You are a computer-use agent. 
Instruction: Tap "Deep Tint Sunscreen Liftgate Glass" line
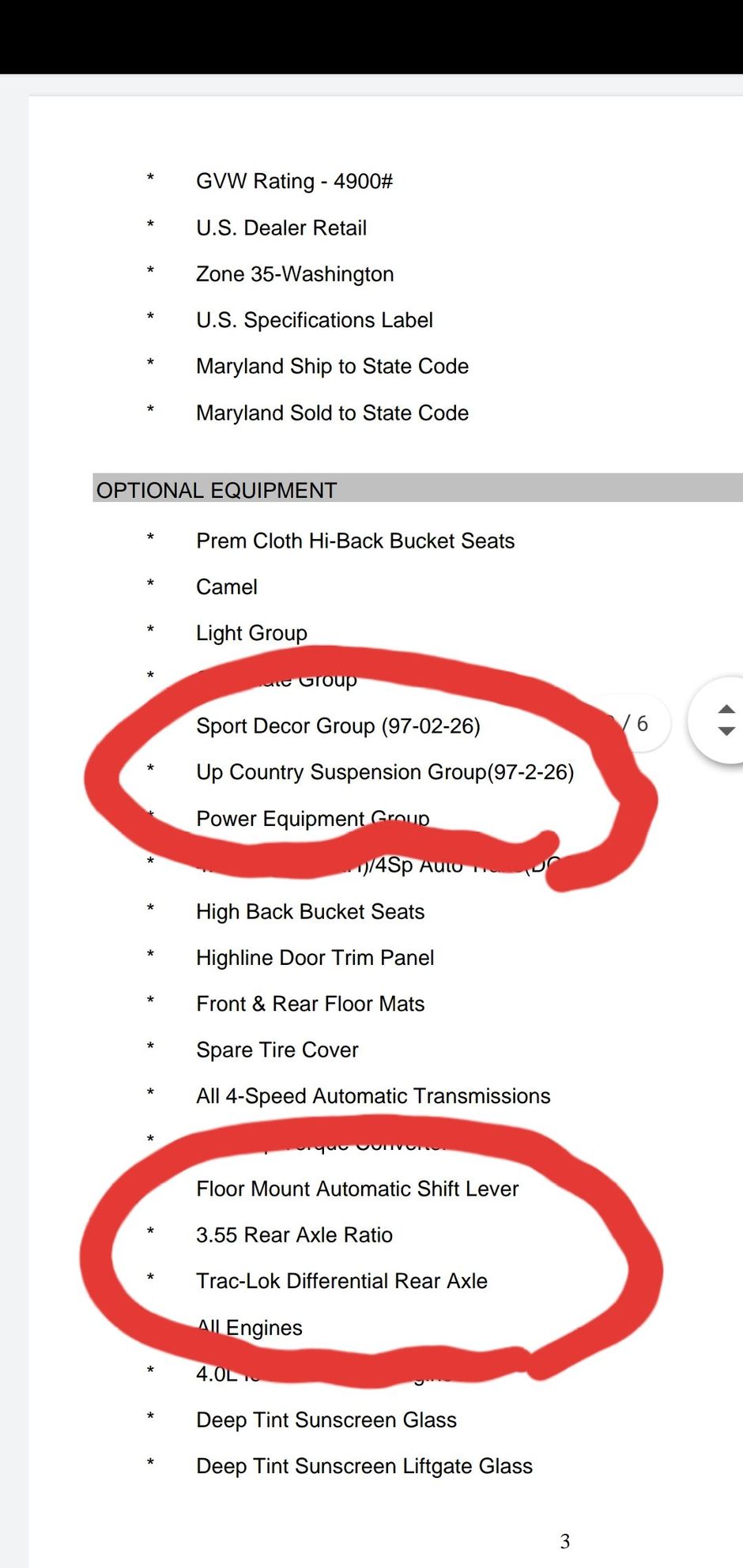[364, 1466]
